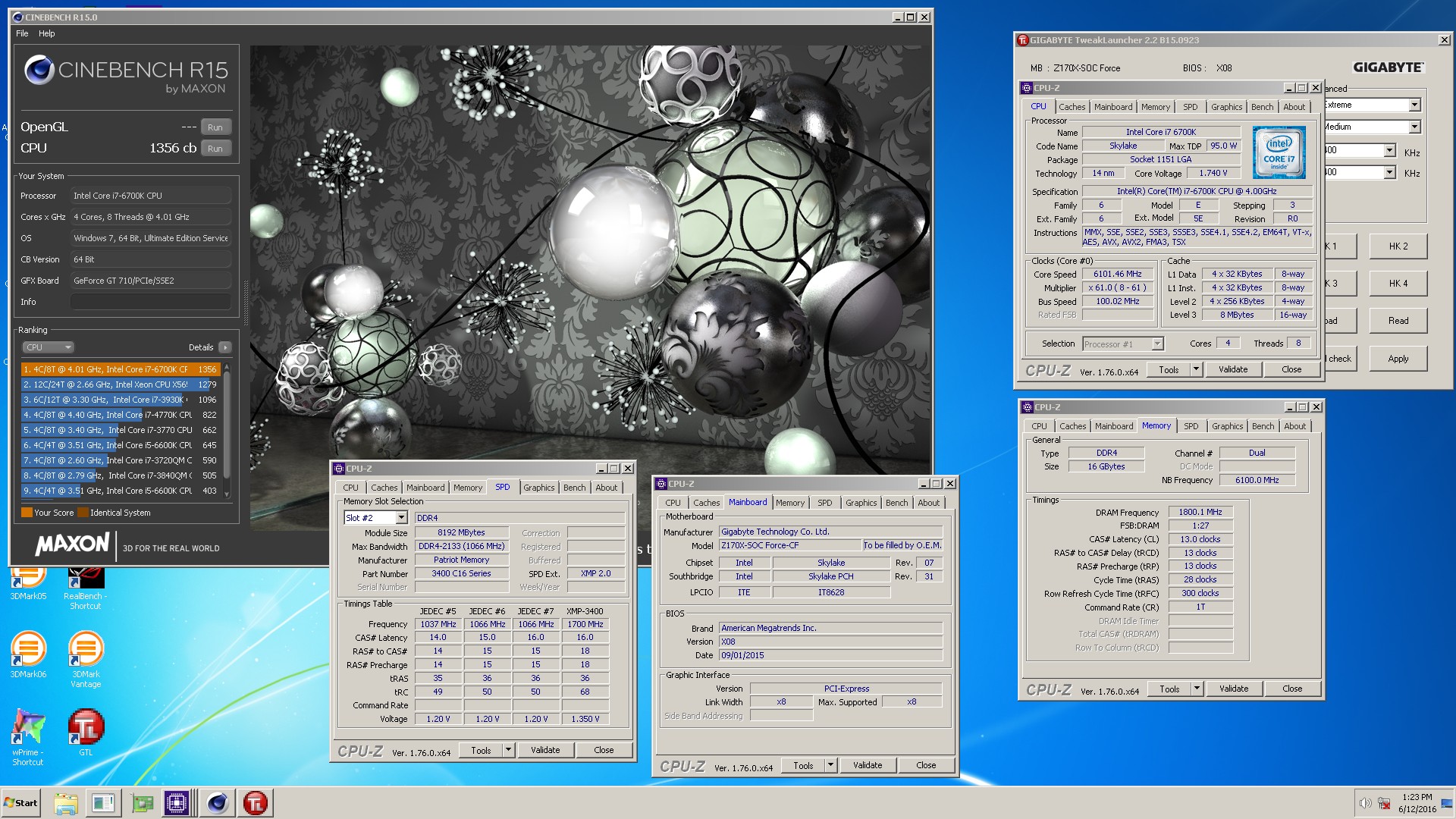Run the CPU benchmark in Cinebench
1456x819 pixels.
pos(215,148)
